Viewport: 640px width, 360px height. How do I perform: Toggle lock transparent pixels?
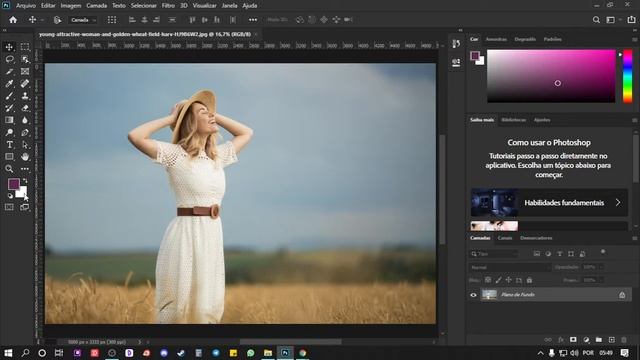click(488, 280)
